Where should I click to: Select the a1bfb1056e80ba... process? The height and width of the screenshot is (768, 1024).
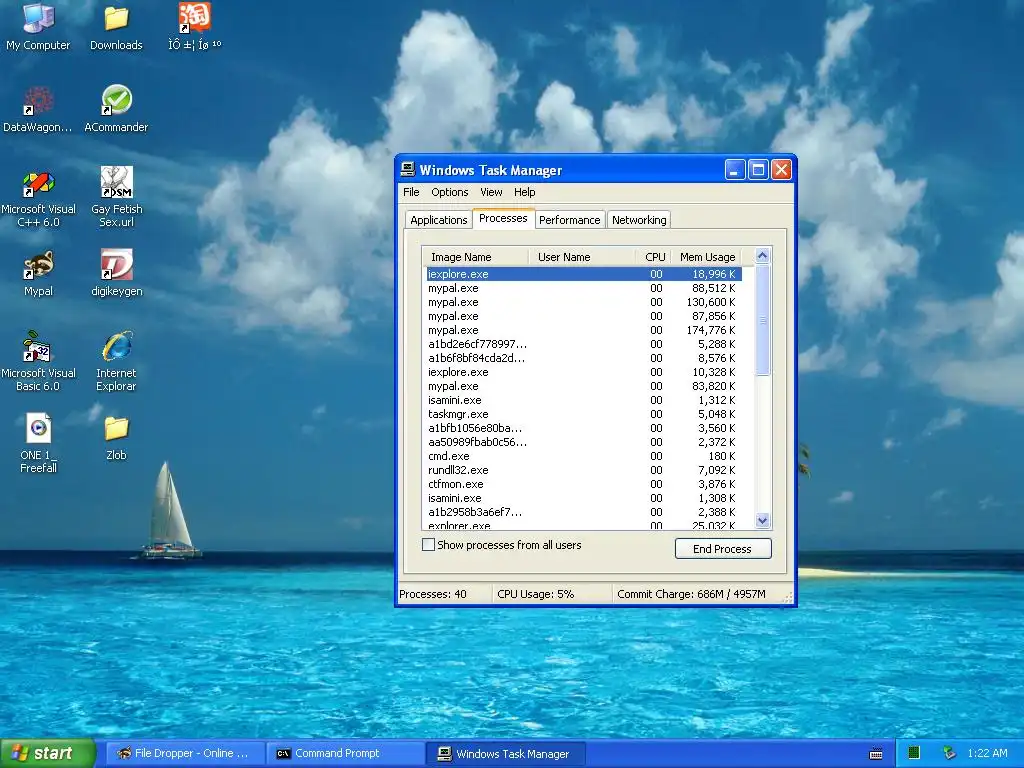point(584,428)
